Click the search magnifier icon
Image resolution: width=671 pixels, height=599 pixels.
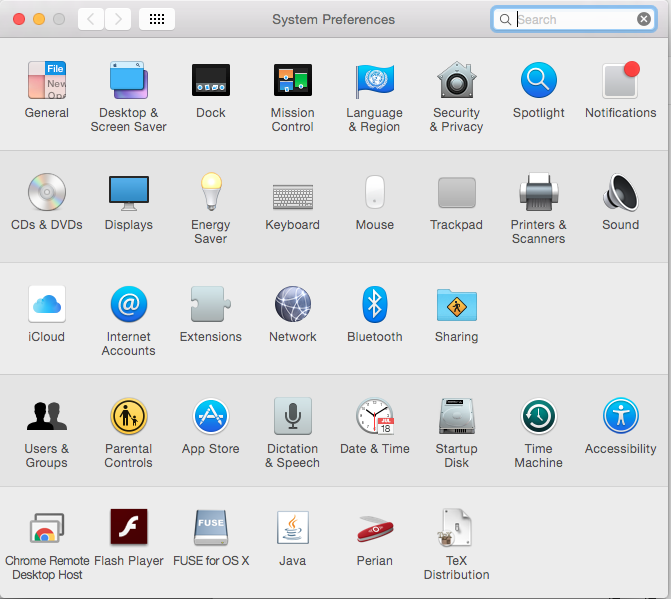coord(505,19)
